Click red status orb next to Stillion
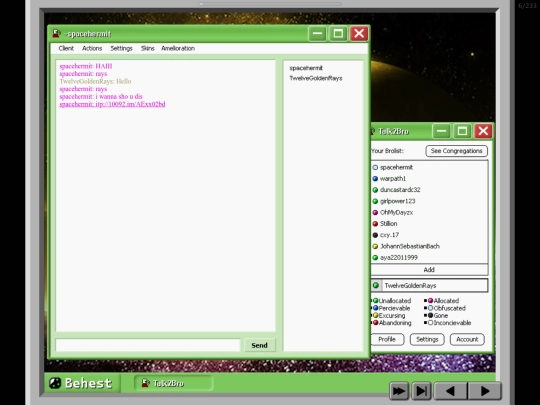 pos(375,224)
